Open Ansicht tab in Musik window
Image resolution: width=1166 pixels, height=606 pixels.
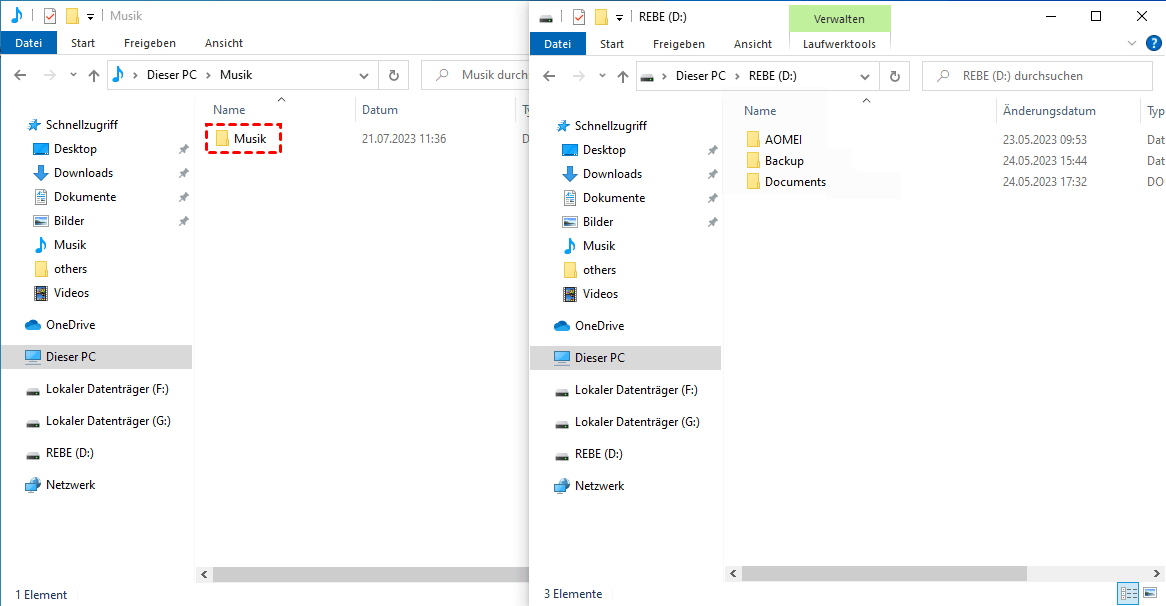(224, 43)
